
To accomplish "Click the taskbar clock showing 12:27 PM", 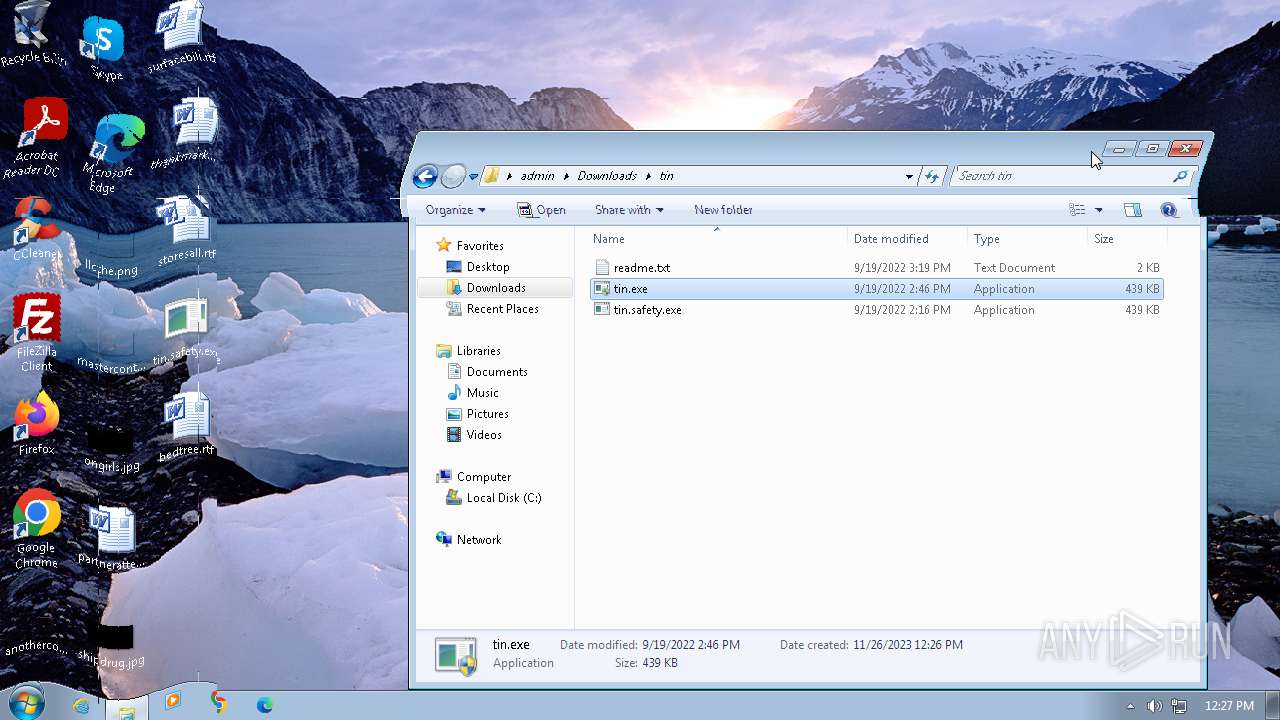I will [x=1230, y=705].
